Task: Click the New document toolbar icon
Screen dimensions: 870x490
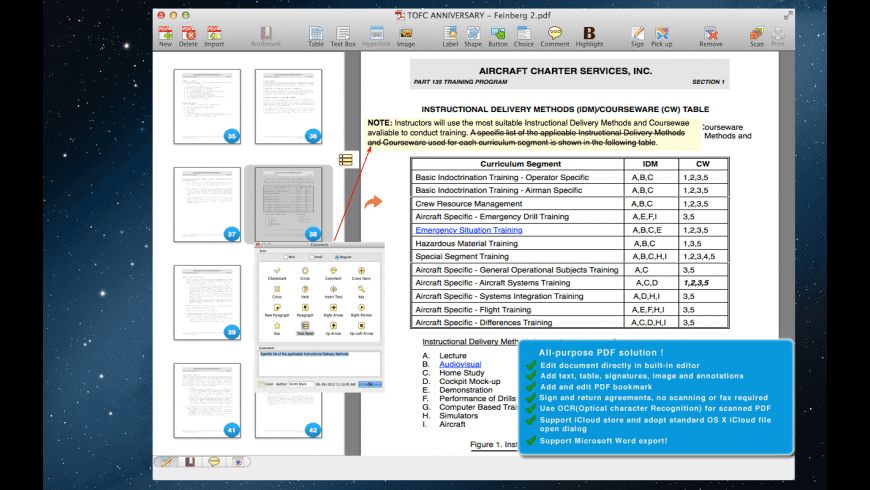Action: [165, 36]
